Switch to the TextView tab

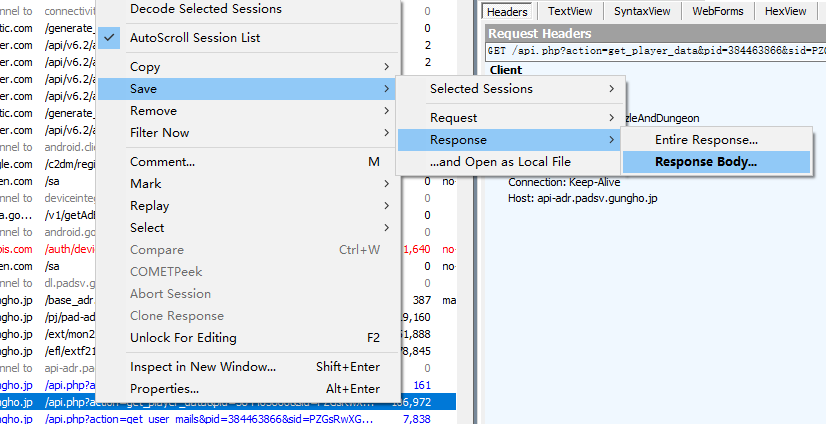pos(569,12)
